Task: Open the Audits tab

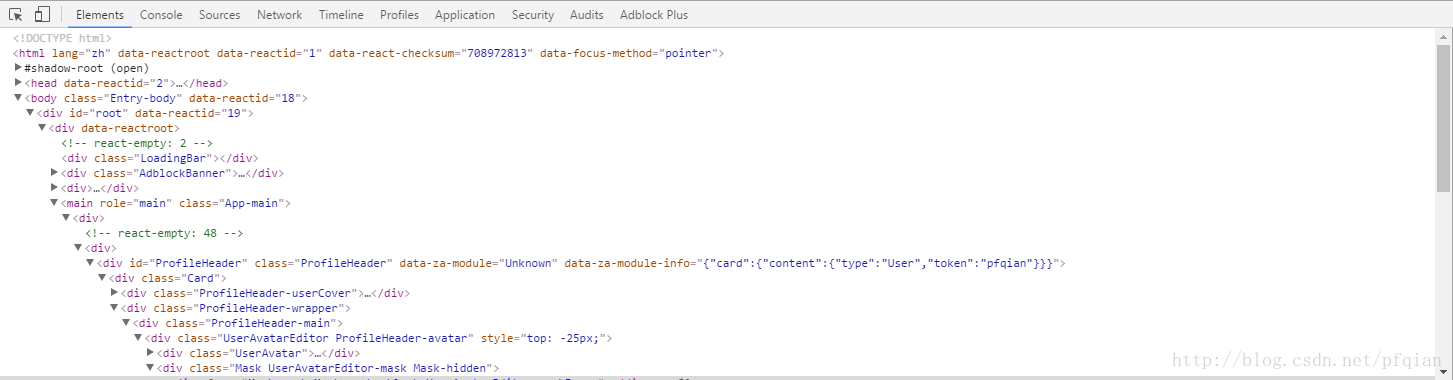Action: (587, 15)
